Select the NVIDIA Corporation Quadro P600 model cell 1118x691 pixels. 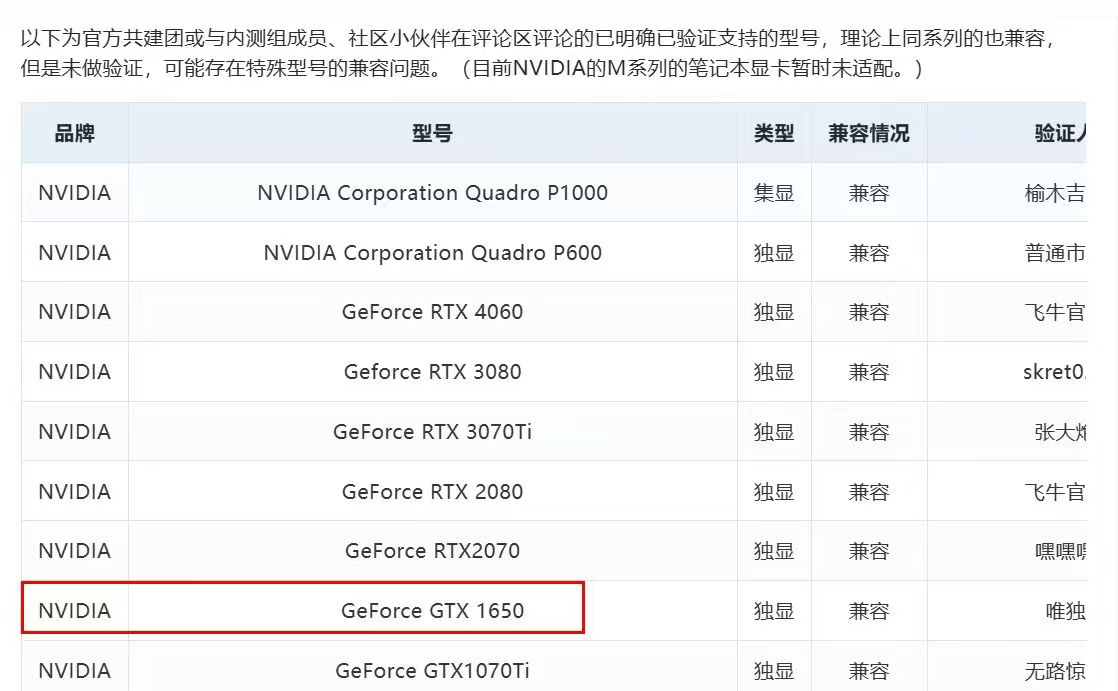(432, 252)
